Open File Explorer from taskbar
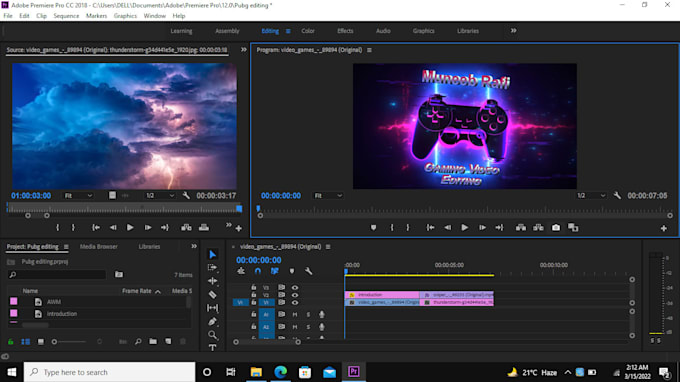680x382 pixels. [256, 372]
